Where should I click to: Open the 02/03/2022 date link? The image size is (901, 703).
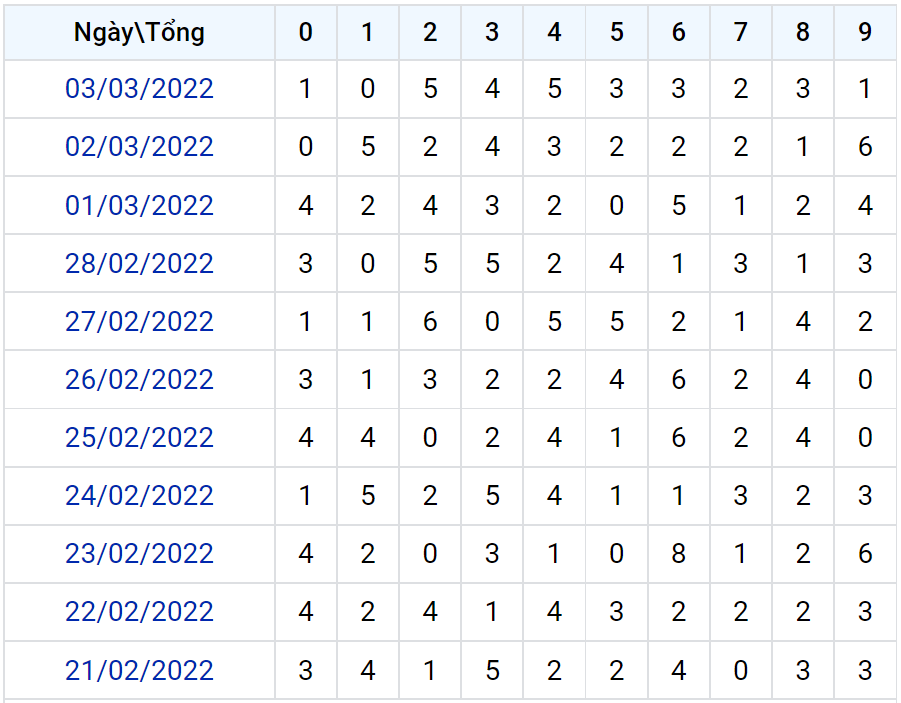tap(139, 147)
